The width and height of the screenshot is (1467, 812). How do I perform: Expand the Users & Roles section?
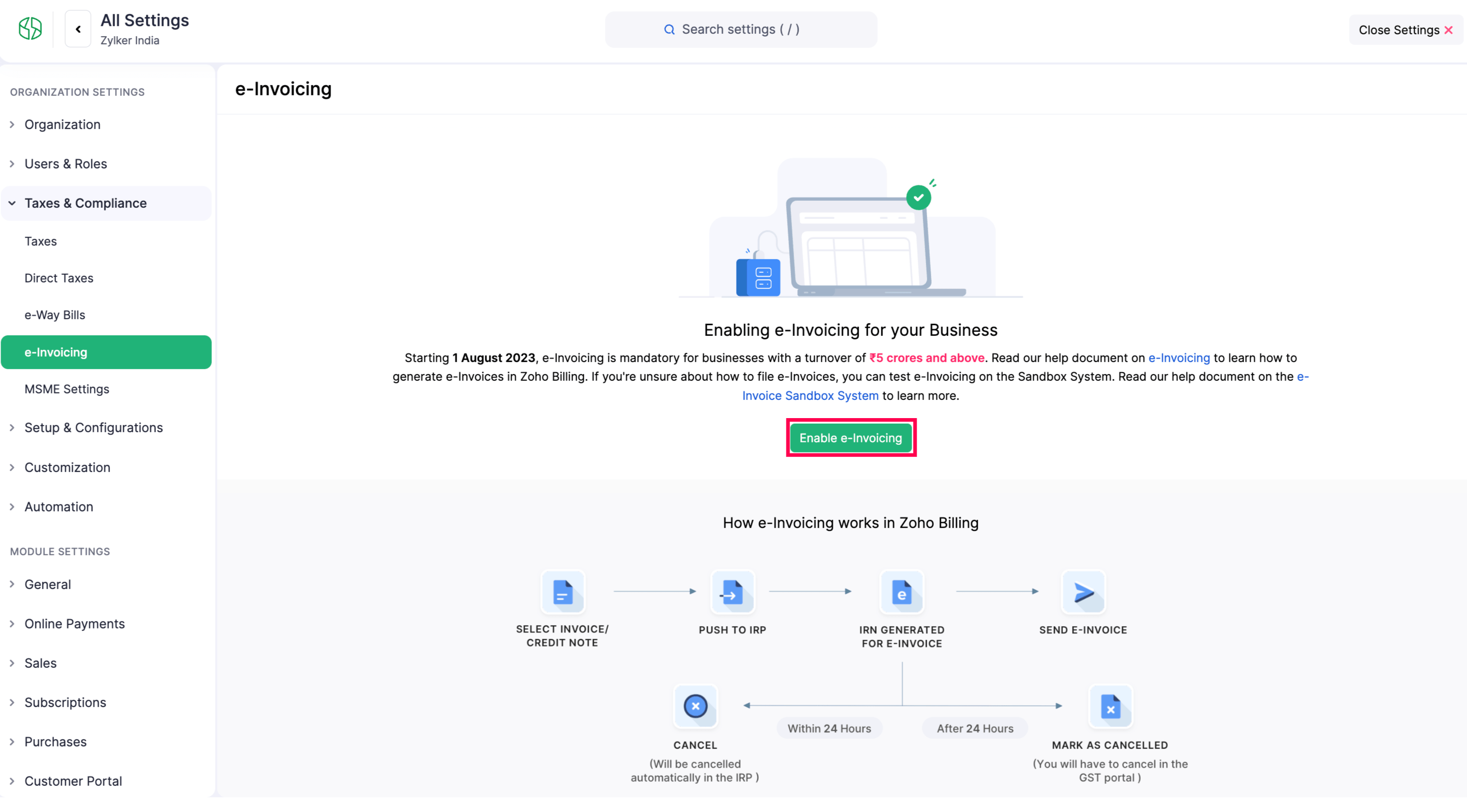click(x=106, y=164)
